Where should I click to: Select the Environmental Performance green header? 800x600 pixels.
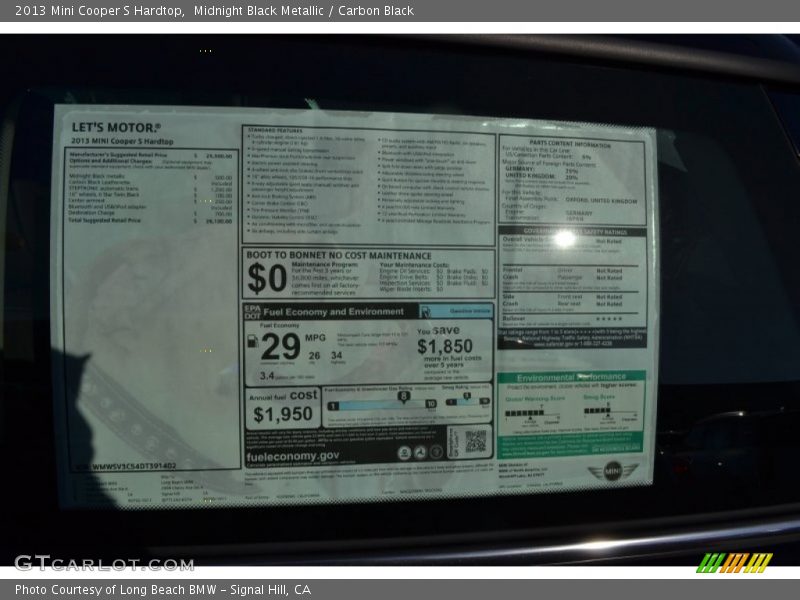(x=572, y=377)
